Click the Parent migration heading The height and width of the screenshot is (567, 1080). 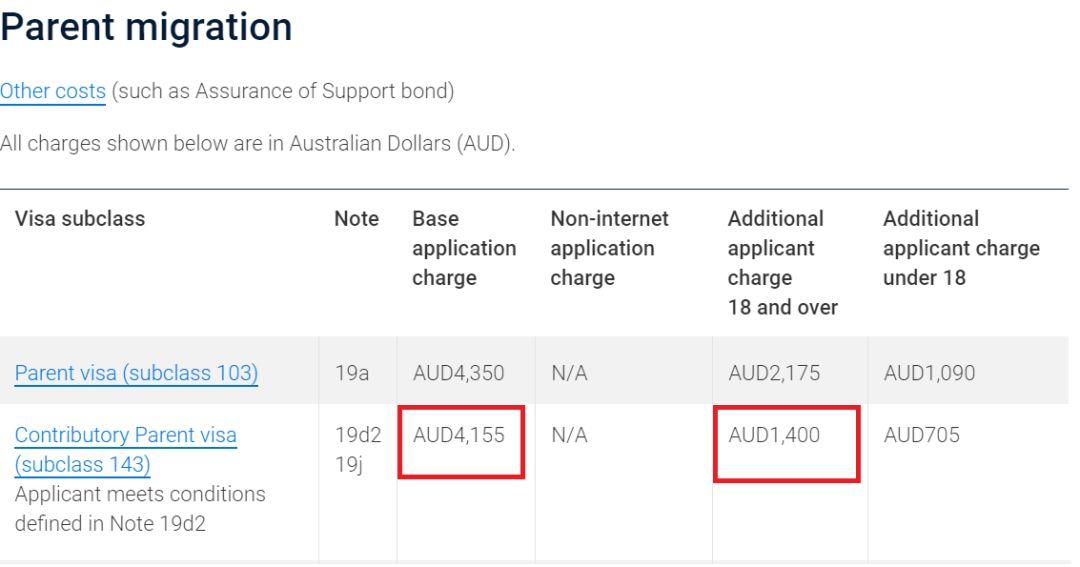pos(146,27)
